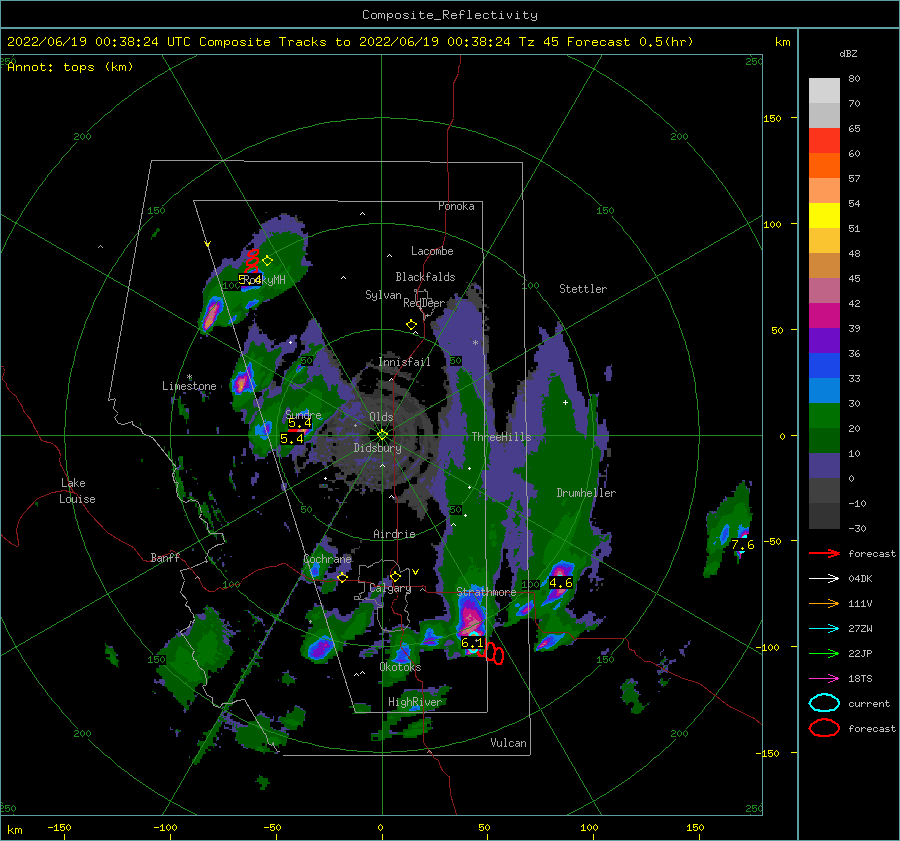Image resolution: width=900 pixels, height=841 pixels.
Task: Select the Stettler label
Action: coord(583,289)
